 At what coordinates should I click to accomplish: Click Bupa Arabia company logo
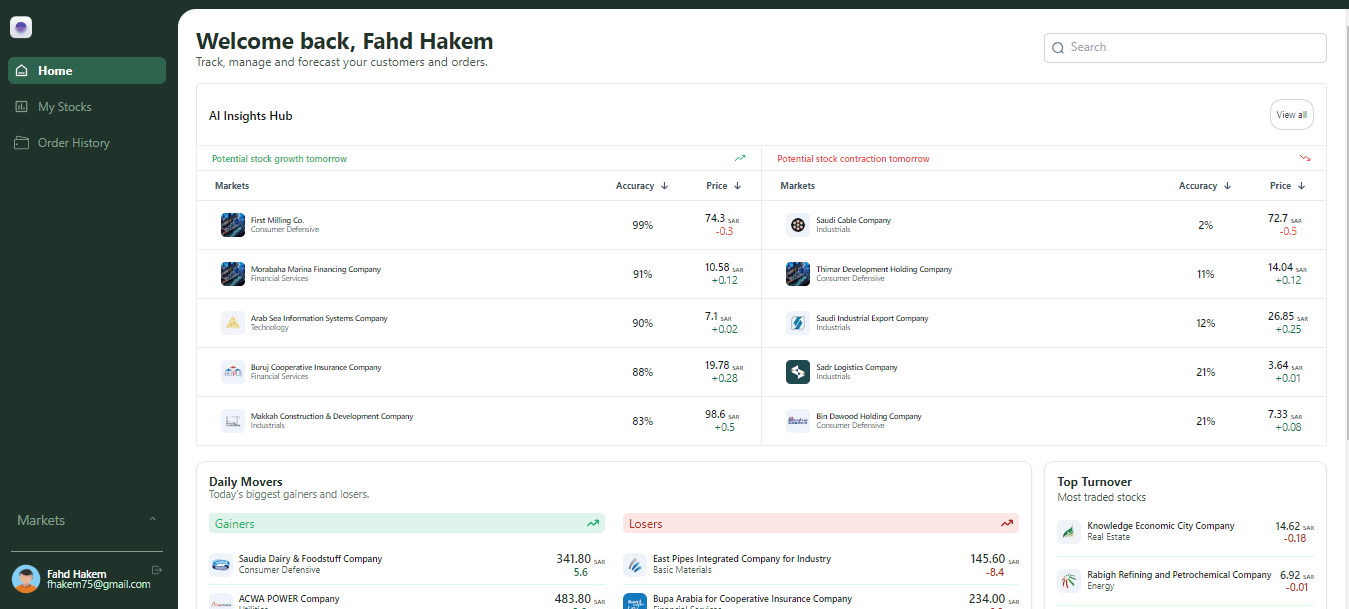pyautogui.click(x=635, y=602)
